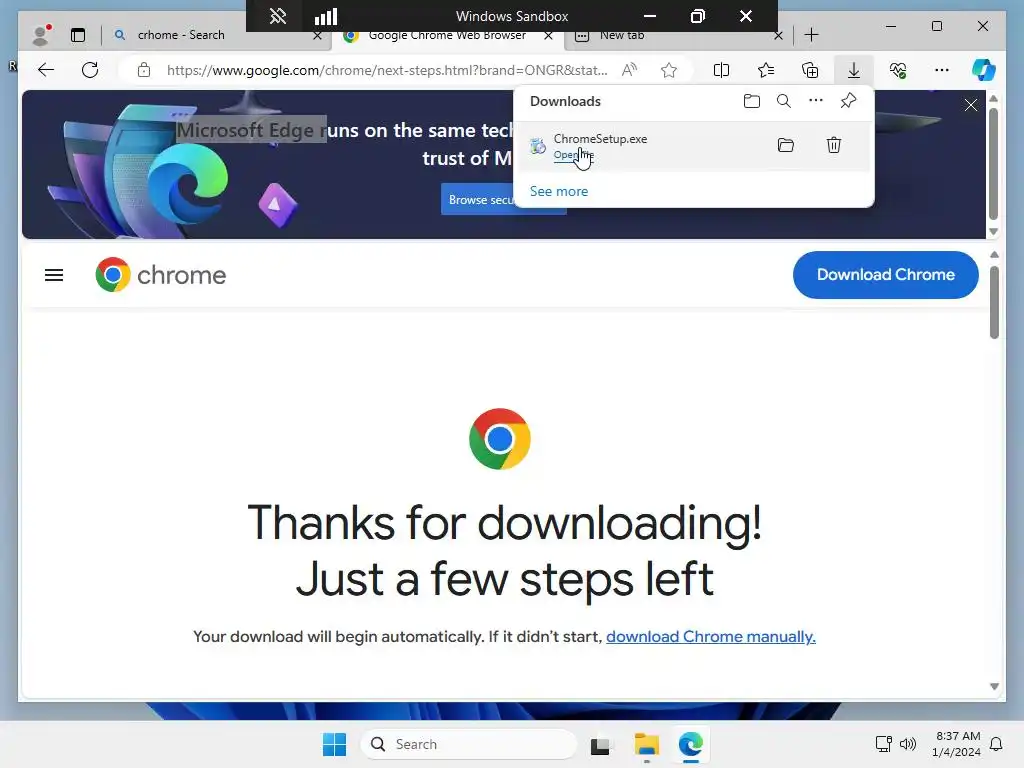
Task: Click the taskbar Search box
Action: [x=469, y=744]
